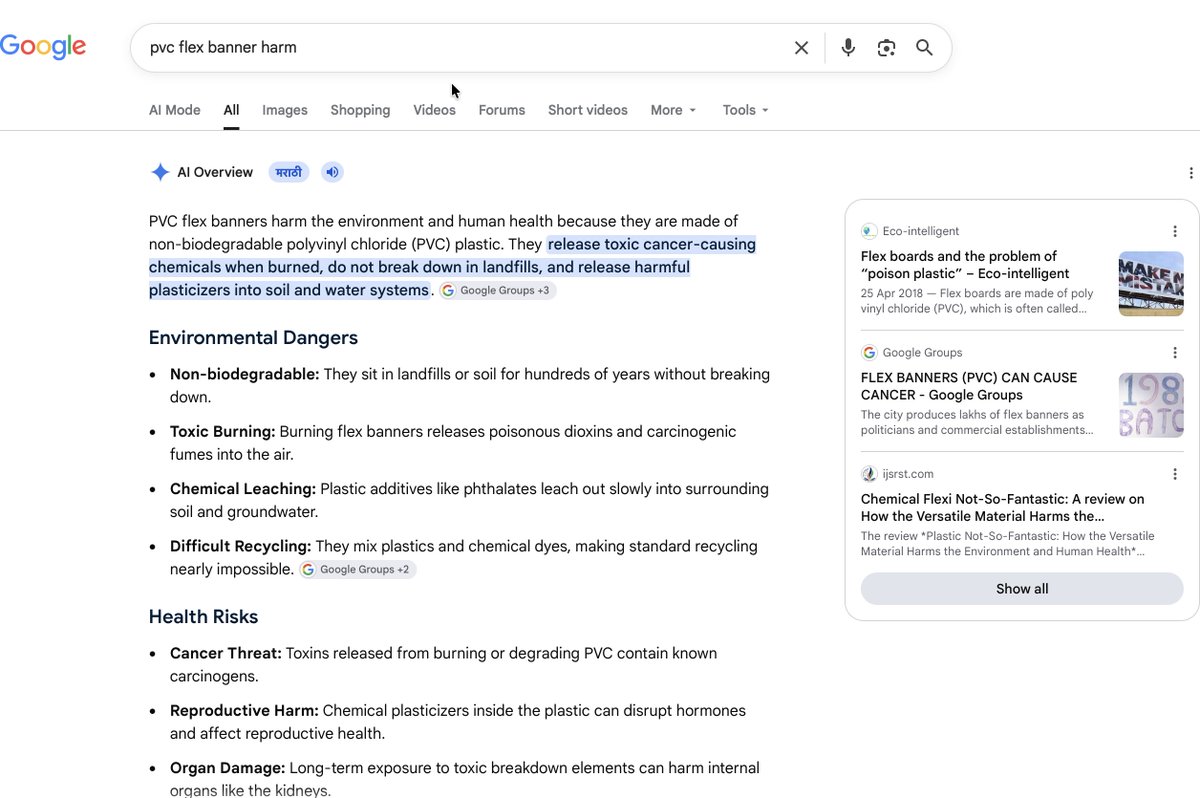The width and height of the screenshot is (1200, 798).
Task: Open the Videos tab
Action: coord(434,110)
